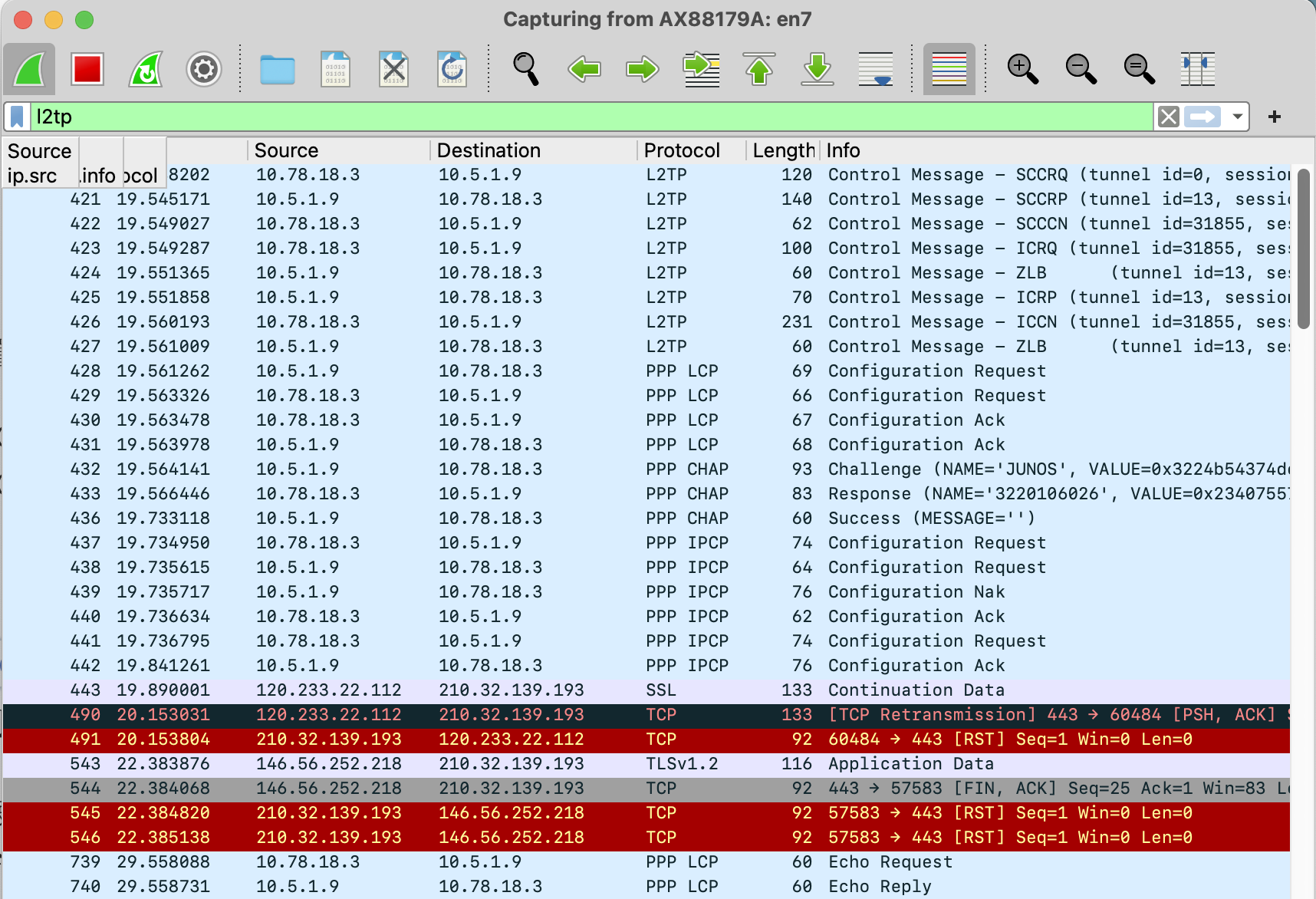Screen dimensions: 1316x899
Task: Go to specified packet icon
Action: (701, 69)
